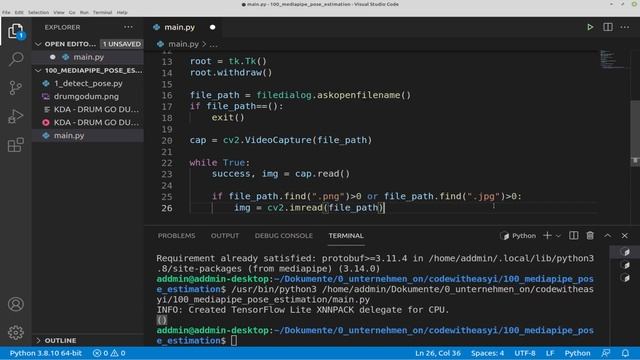Select second terminal instance in terminal list
Screen dimensions: 640x360
pyautogui.click(x=625, y=265)
